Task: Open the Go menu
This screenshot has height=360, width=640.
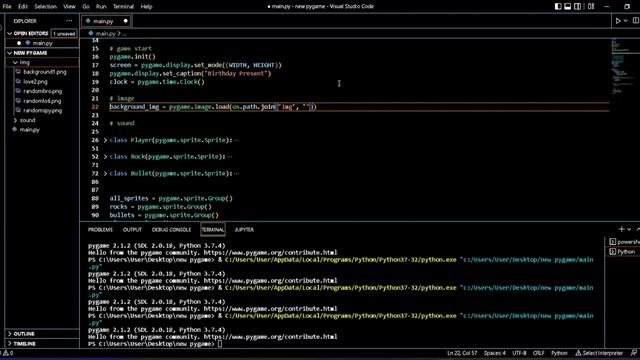Action: click(x=86, y=7)
